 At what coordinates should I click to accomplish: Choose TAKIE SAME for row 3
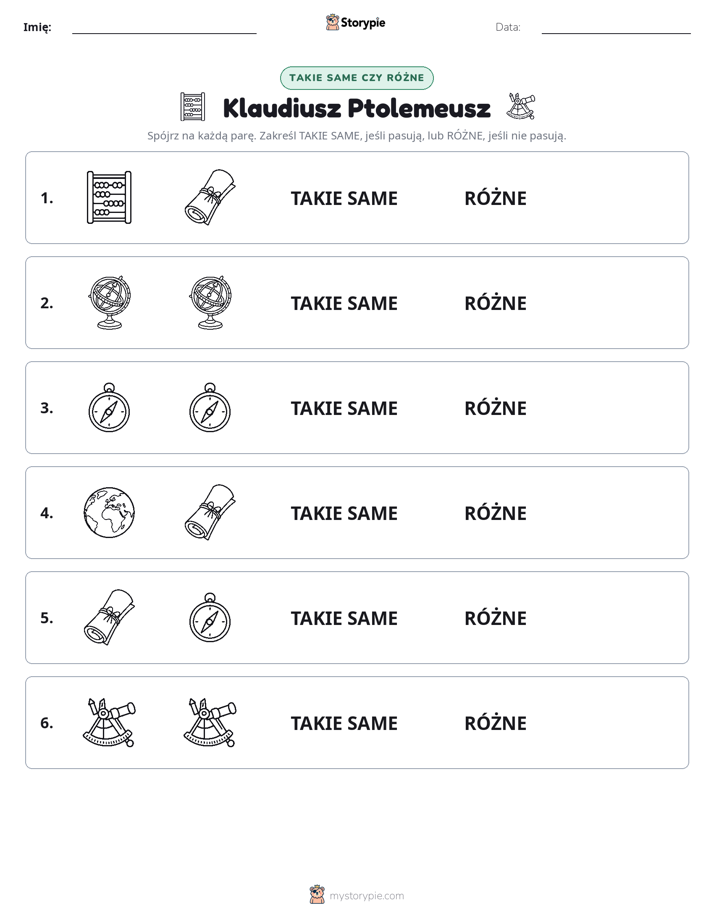344,408
